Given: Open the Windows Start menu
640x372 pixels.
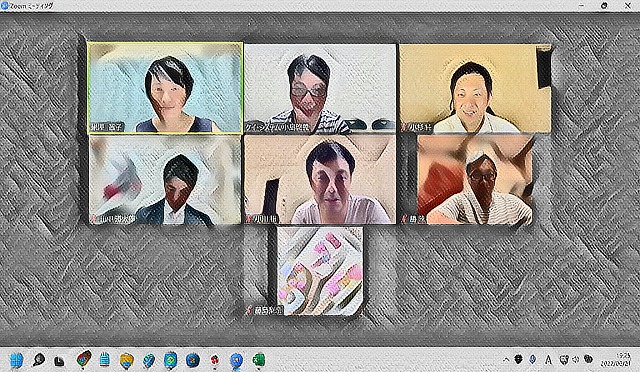Looking at the screenshot, I should (16, 360).
